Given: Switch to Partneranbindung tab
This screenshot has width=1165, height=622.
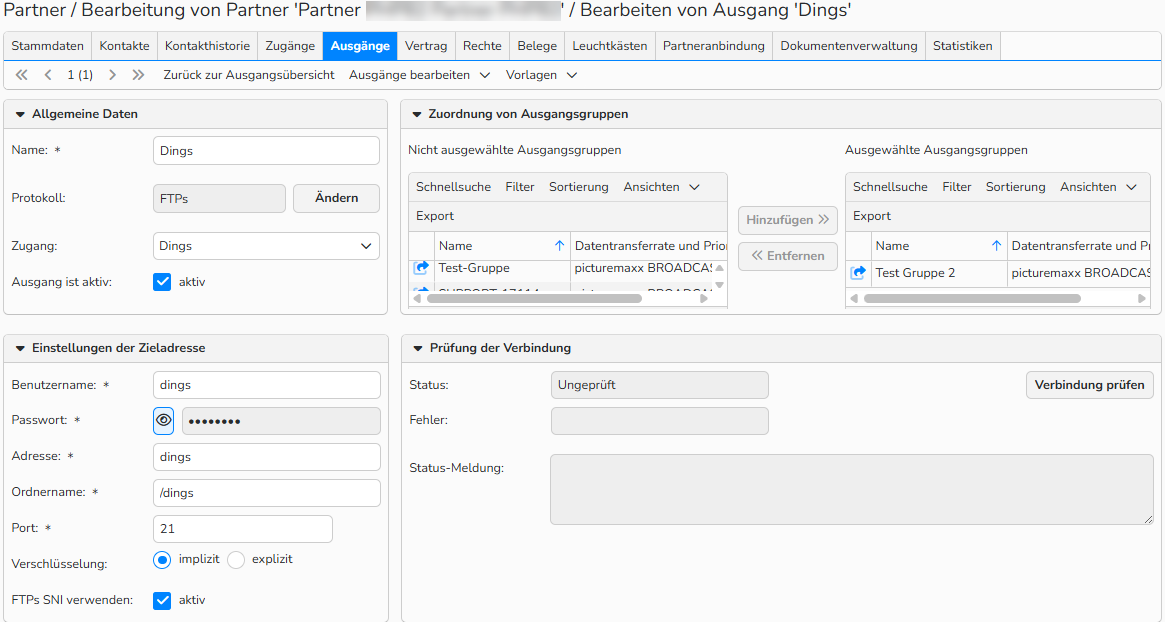Looking at the screenshot, I should click(713, 46).
